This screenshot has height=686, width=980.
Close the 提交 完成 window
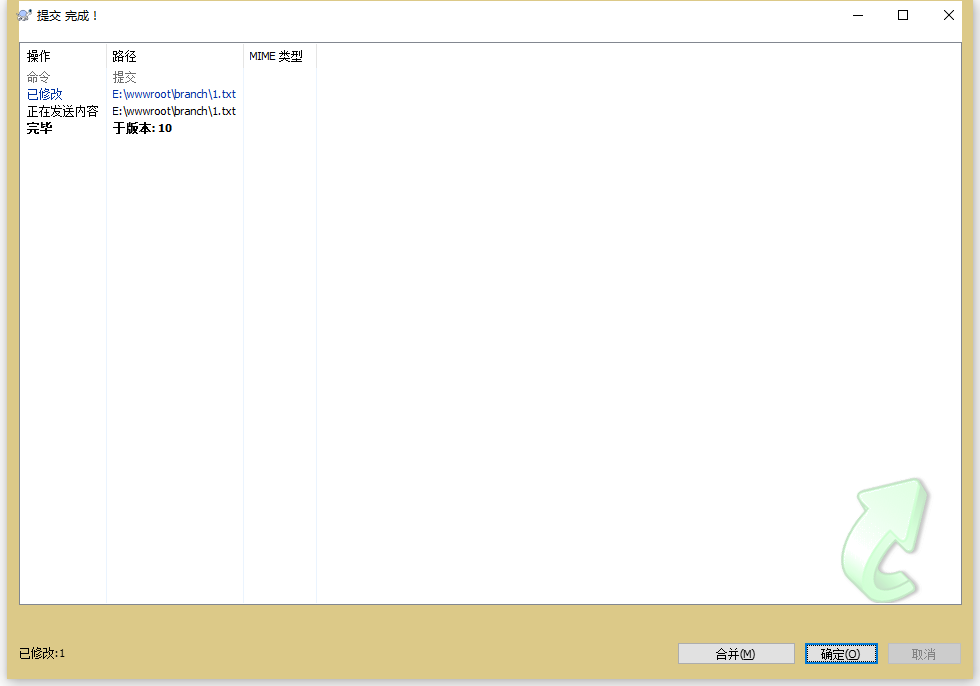click(949, 15)
